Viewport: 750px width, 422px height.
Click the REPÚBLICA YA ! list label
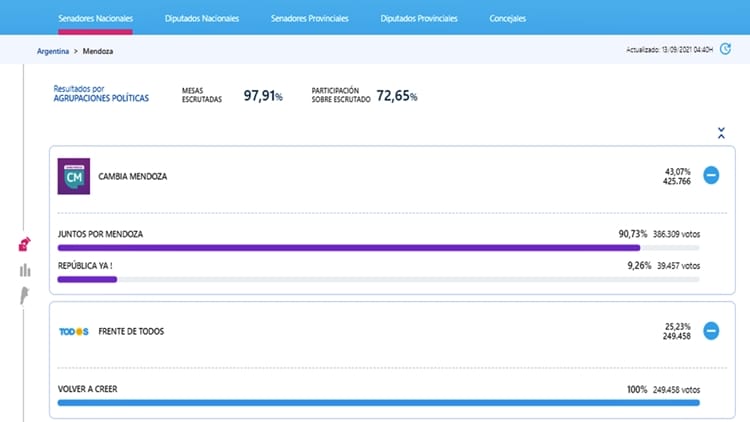(85, 266)
